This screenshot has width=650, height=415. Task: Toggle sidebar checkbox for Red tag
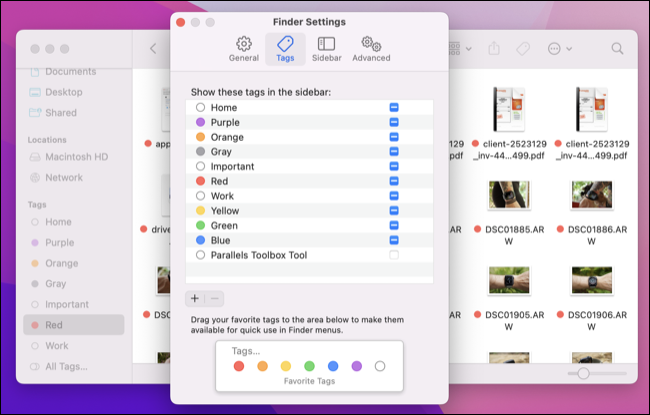coord(394,181)
